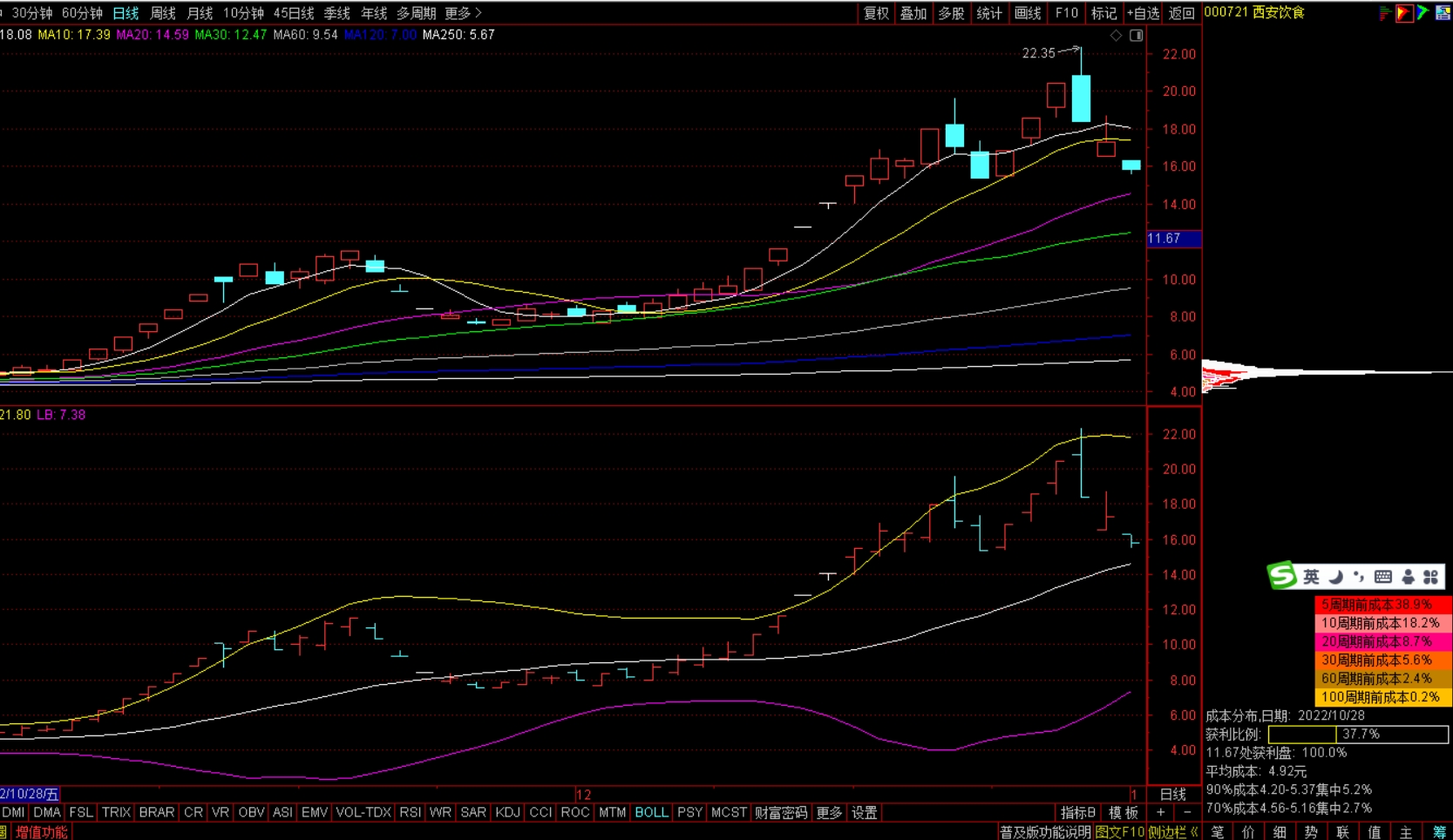Click the Sogou keyboard icon in IME bar

[x=1383, y=577]
